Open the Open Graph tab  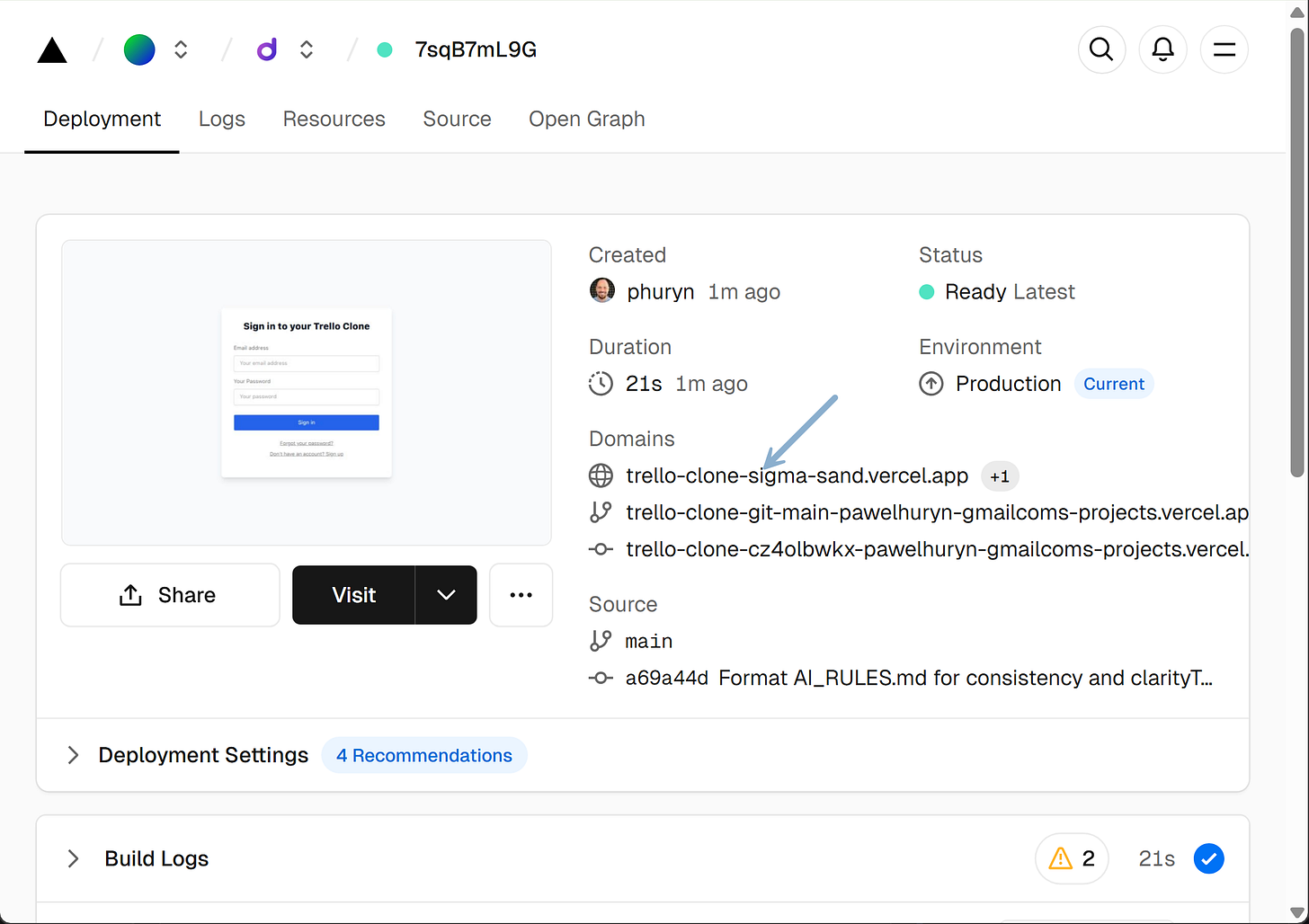(587, 119)
